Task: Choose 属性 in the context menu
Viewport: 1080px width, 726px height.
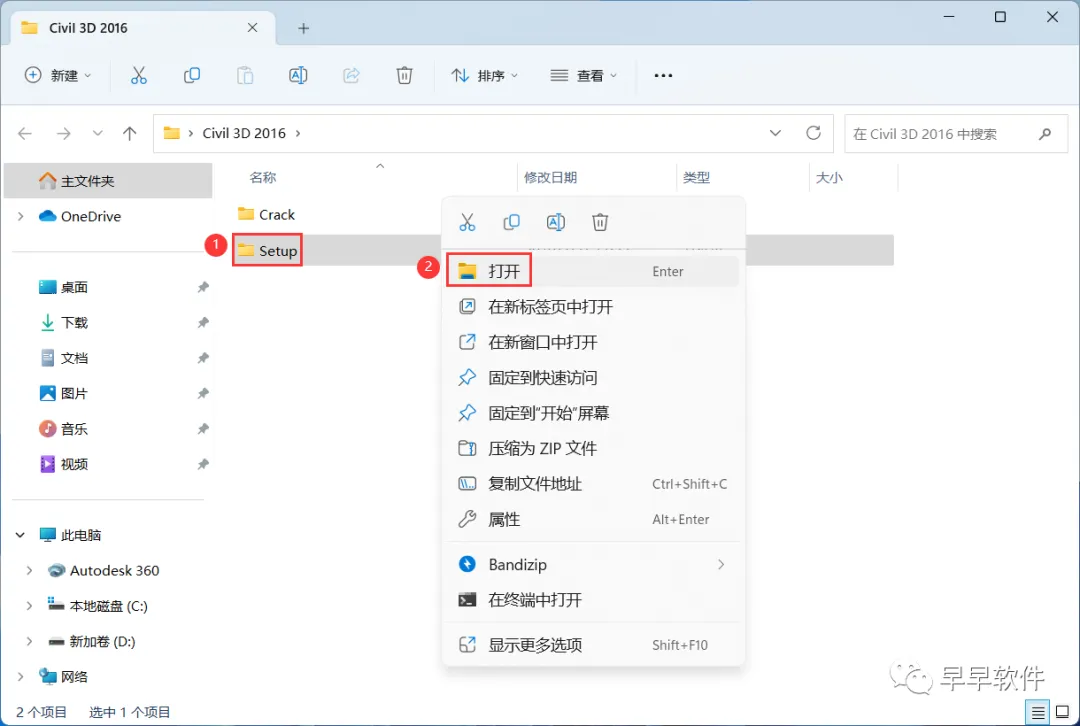Action: (x=593, y=519)
